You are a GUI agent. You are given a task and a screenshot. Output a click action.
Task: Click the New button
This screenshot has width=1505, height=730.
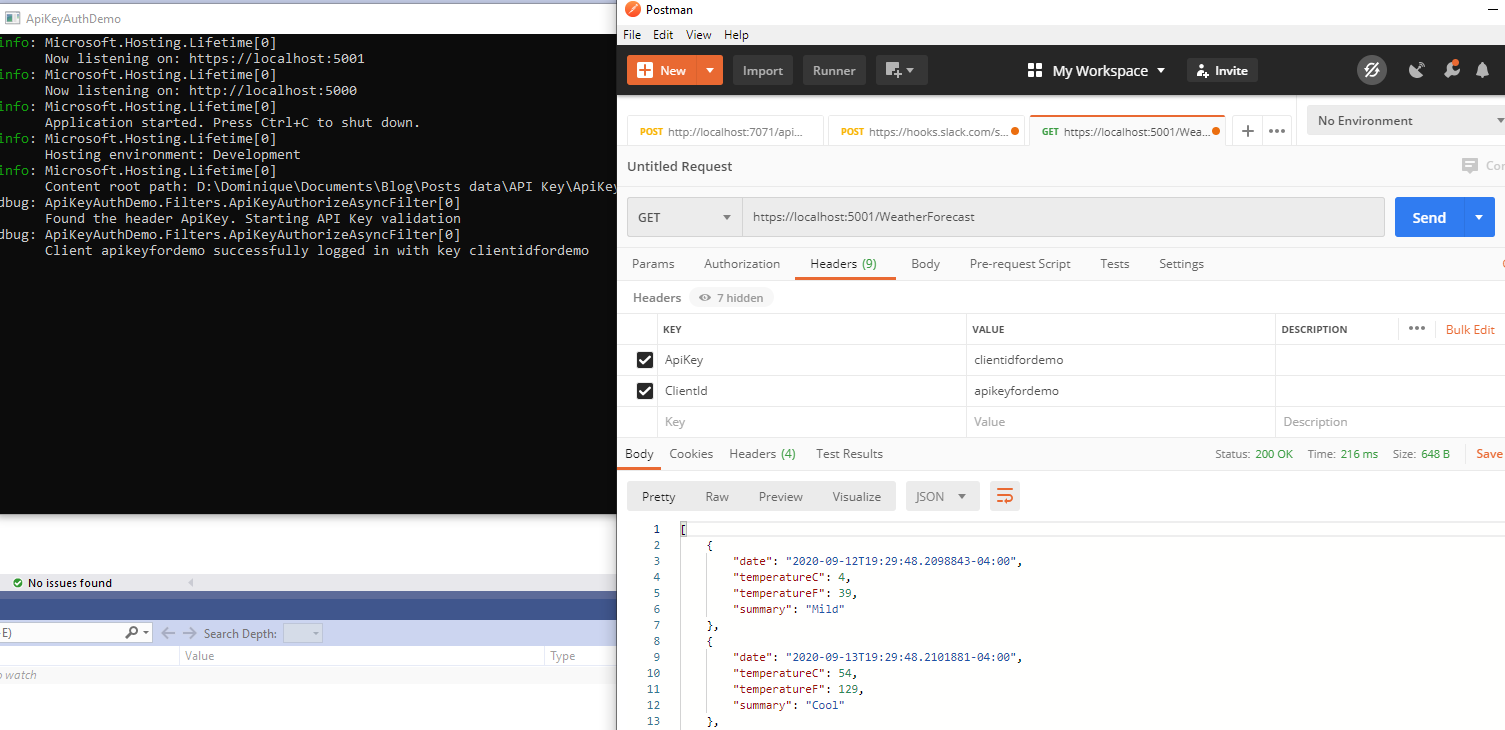click(x=662, y=70)
